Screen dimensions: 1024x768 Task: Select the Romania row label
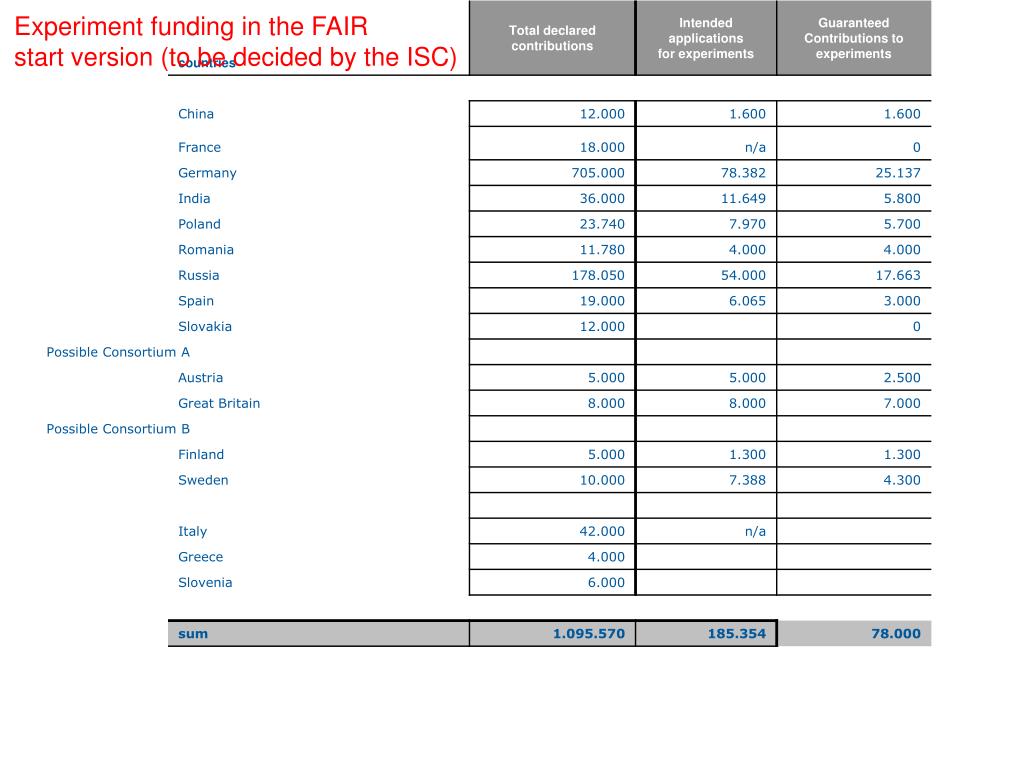click(x=206, y=249)
